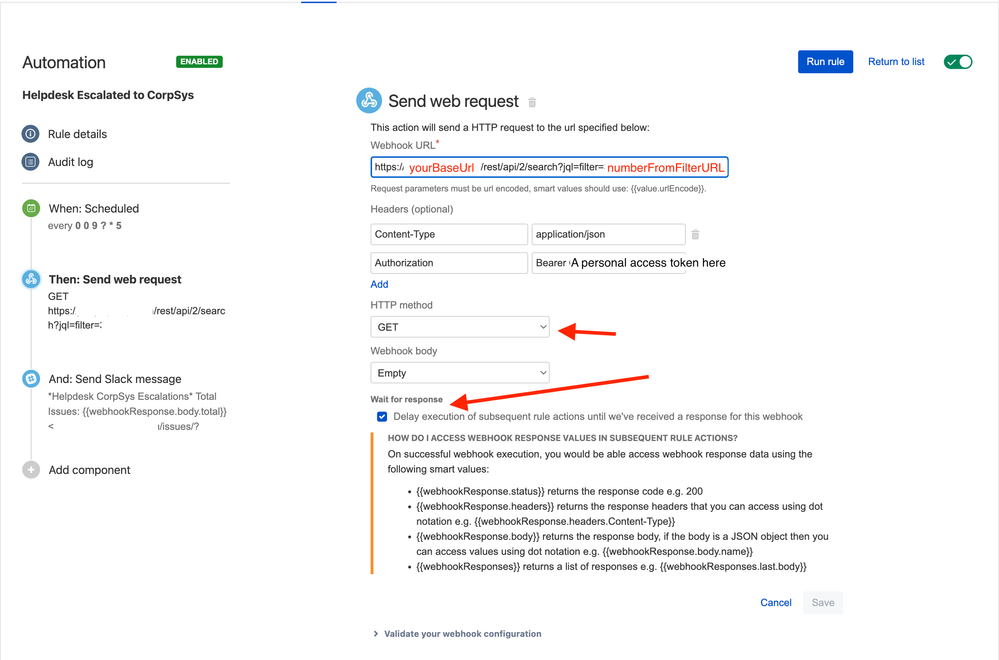Select the Then: Send web request step
The width and height of the screenshot is (999, 660).
pyautogui.click(x=115, y=279)
